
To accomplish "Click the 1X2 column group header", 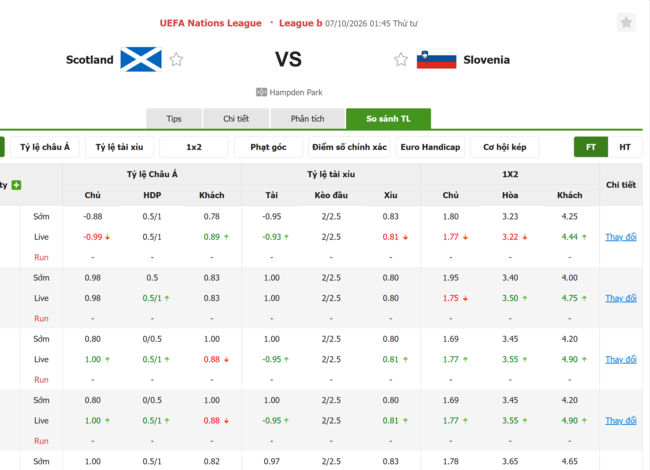I will coord(510,174).
